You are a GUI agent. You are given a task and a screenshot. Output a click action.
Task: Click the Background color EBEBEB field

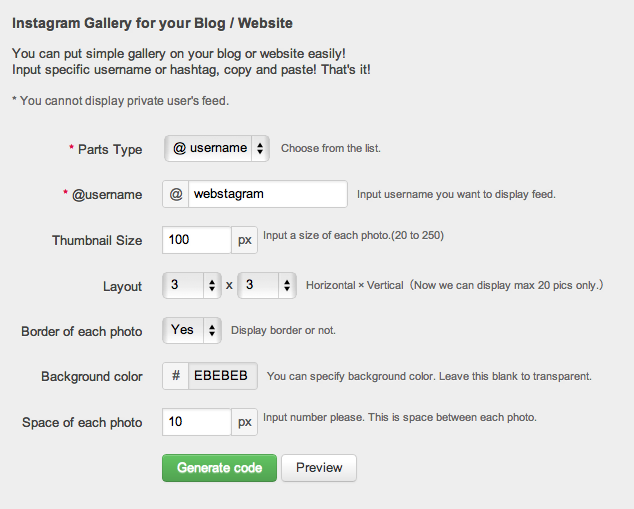pos(223,376)
